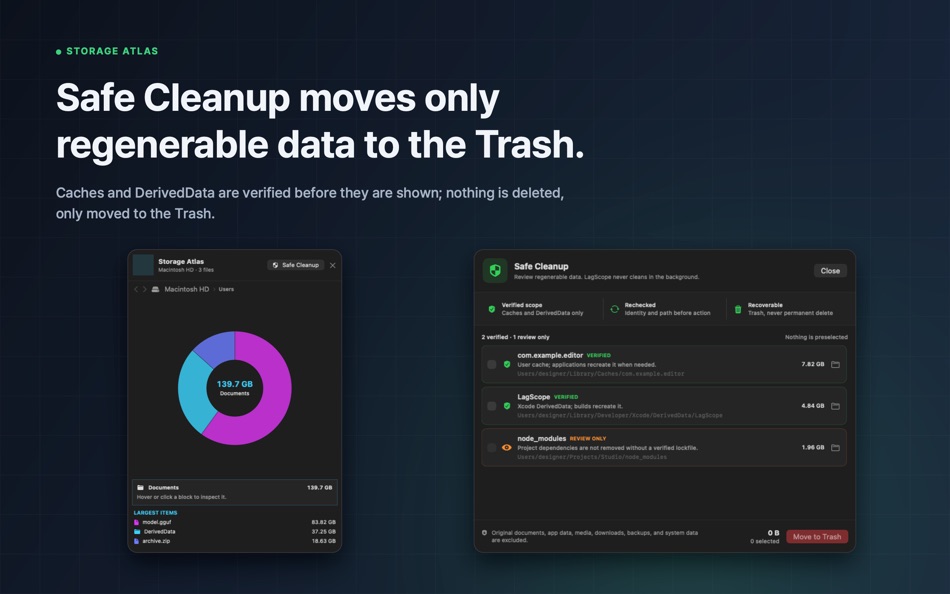Click the 18.63 GB size value
The width and height of the screenshot is (950, 594).
324,541
